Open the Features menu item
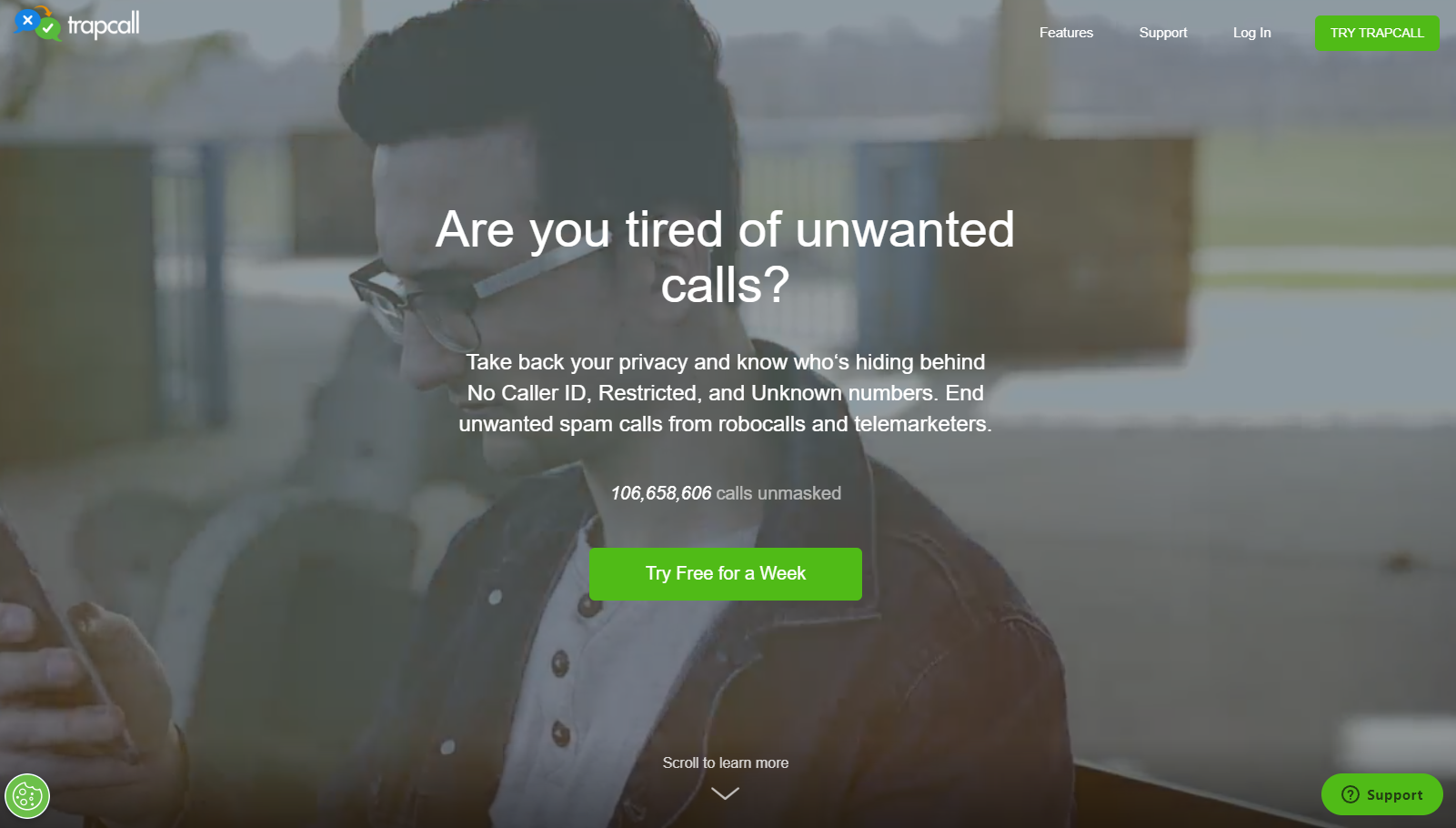The width and height of the screenshot is (1456, 828). pos(1066,33)
